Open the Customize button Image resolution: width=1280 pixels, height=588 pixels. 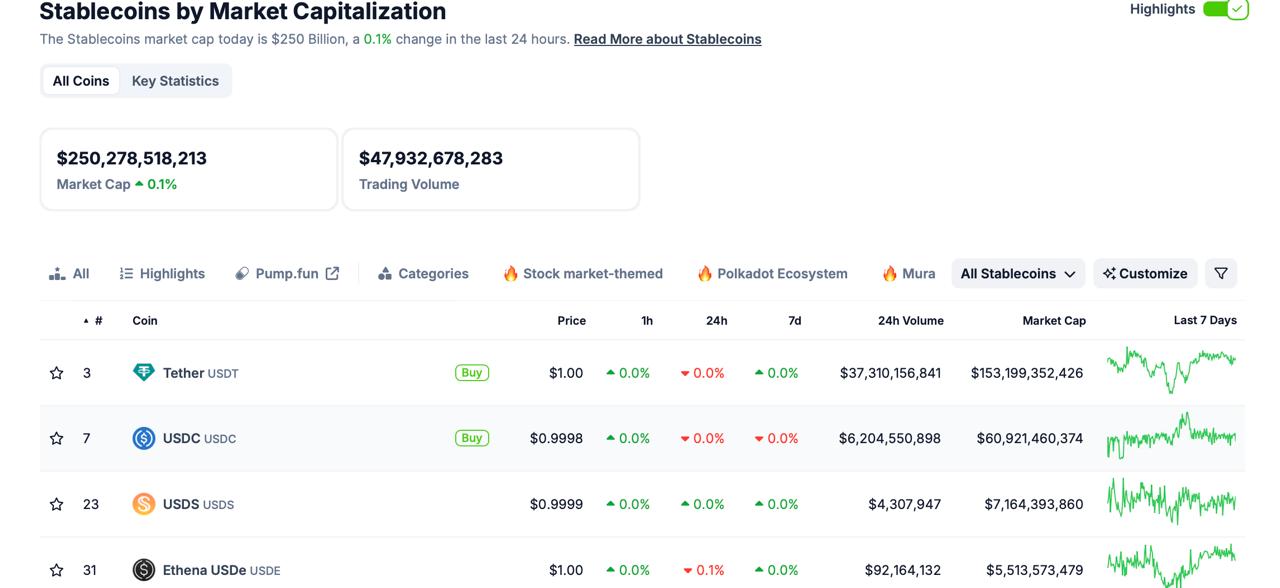pyautogui.click(x=1145, y=273)
